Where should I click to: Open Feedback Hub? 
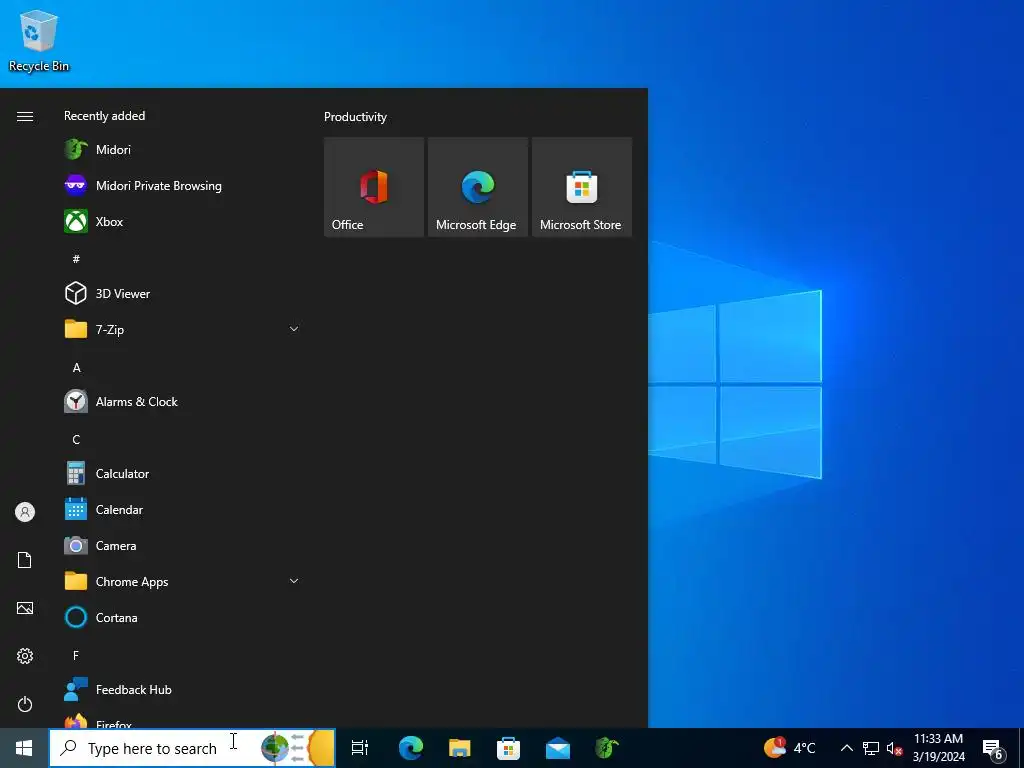pyautogui.click(x=182, y=690)
